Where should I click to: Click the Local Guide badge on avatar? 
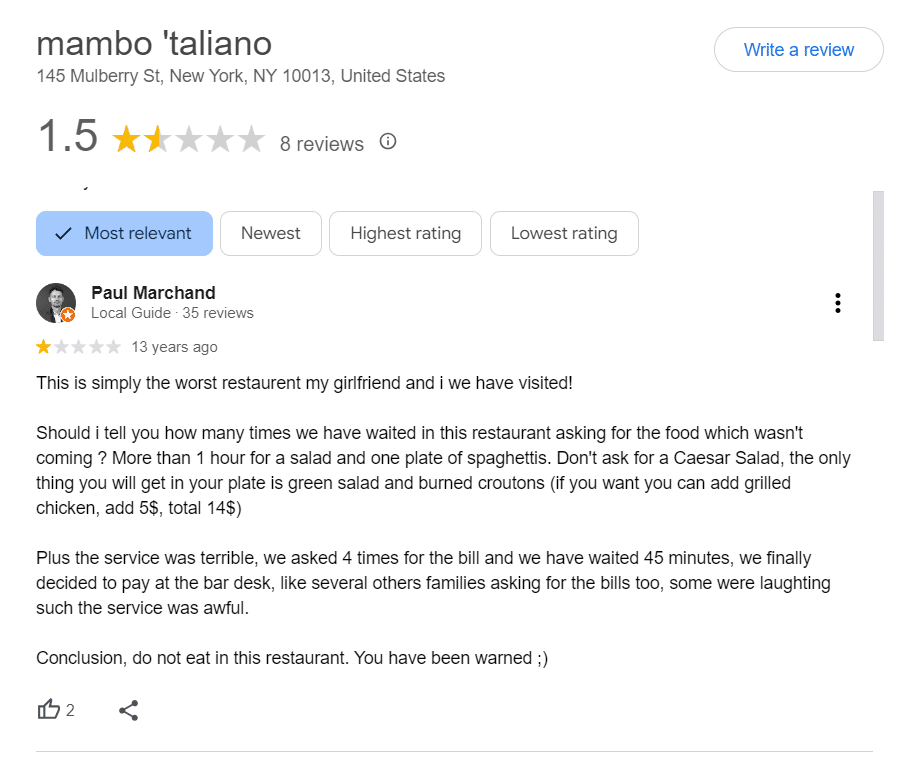coord(68,315)
